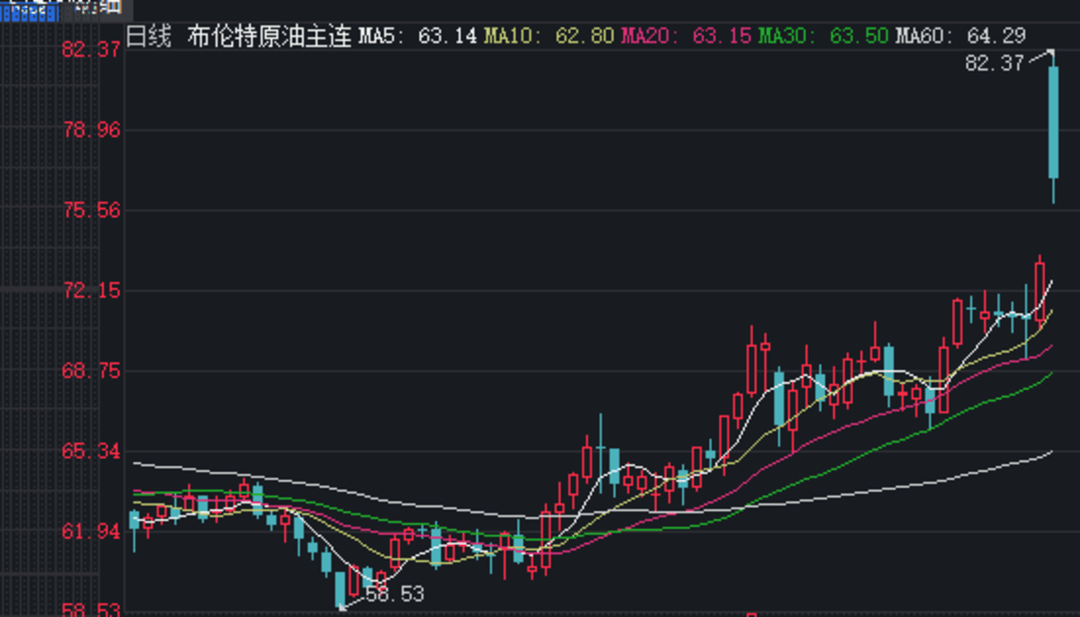This screenshot has height=617, width=1080.
Task: Click the MA10: 62.80 indicator label
Action: click(549, 36)
